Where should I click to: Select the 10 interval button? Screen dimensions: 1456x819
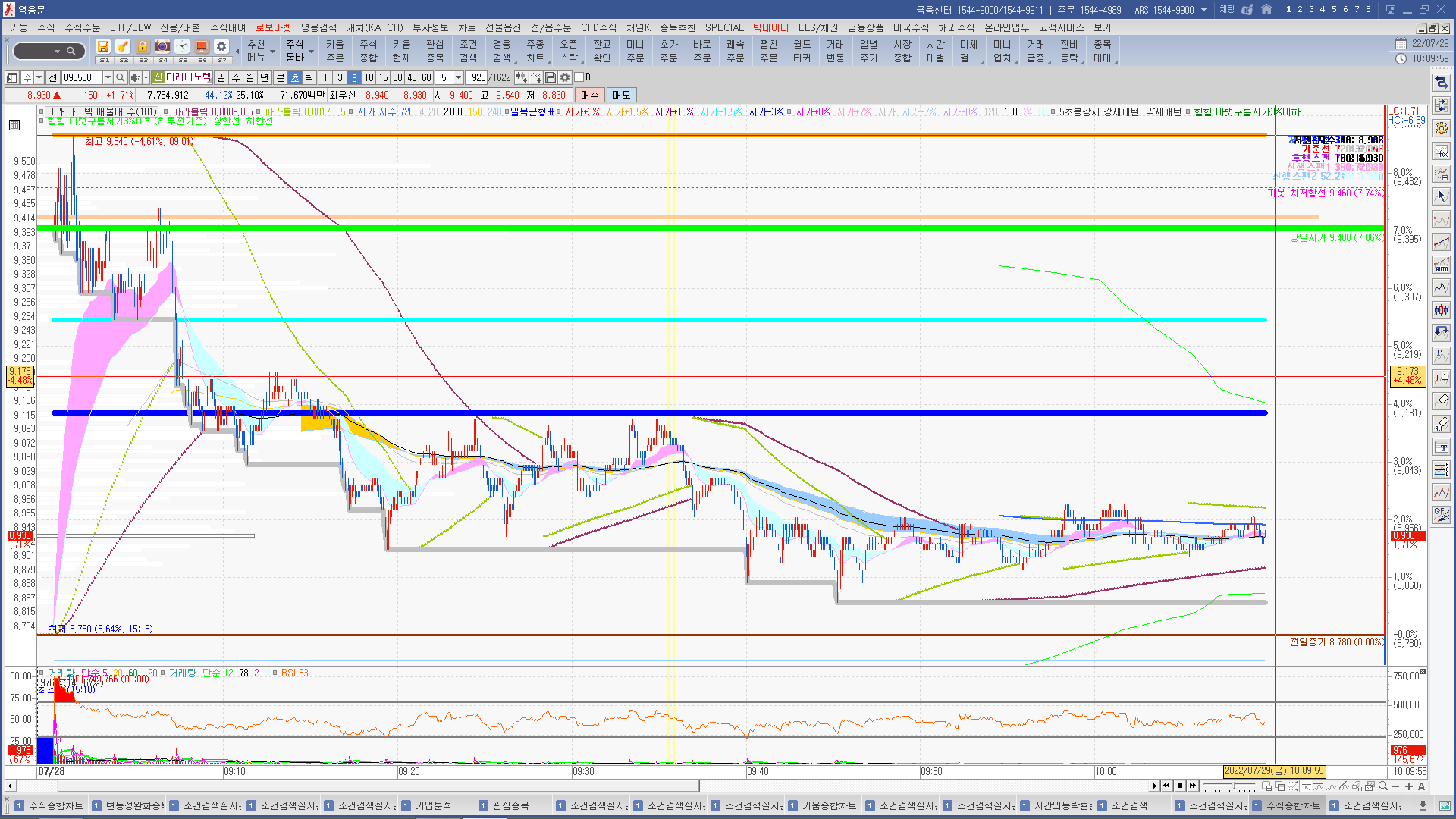[369, 77]
